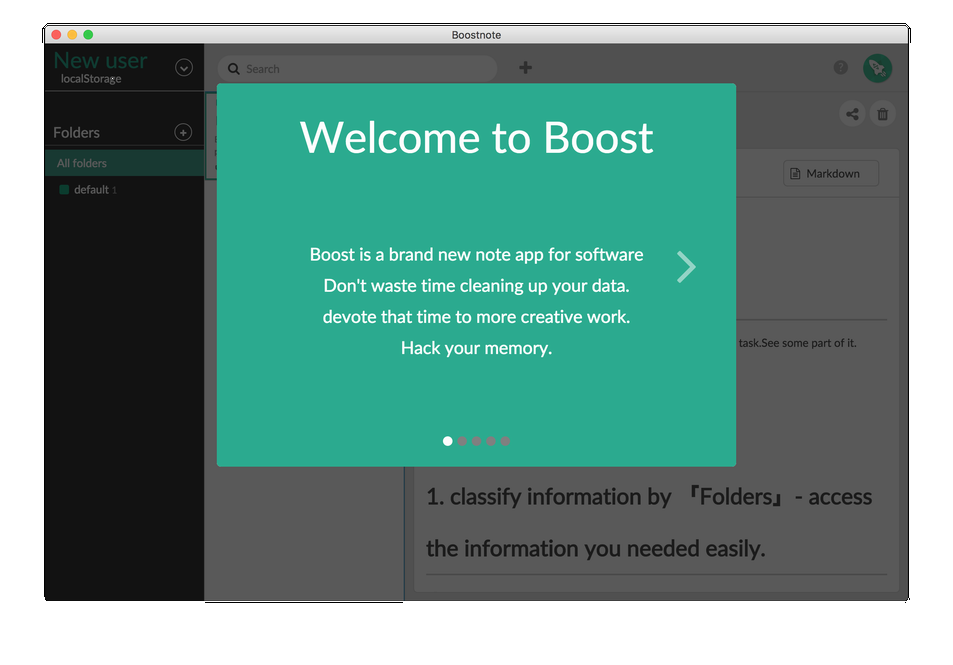
Task: Click the plus icon to add a folder
Action: 183,132
